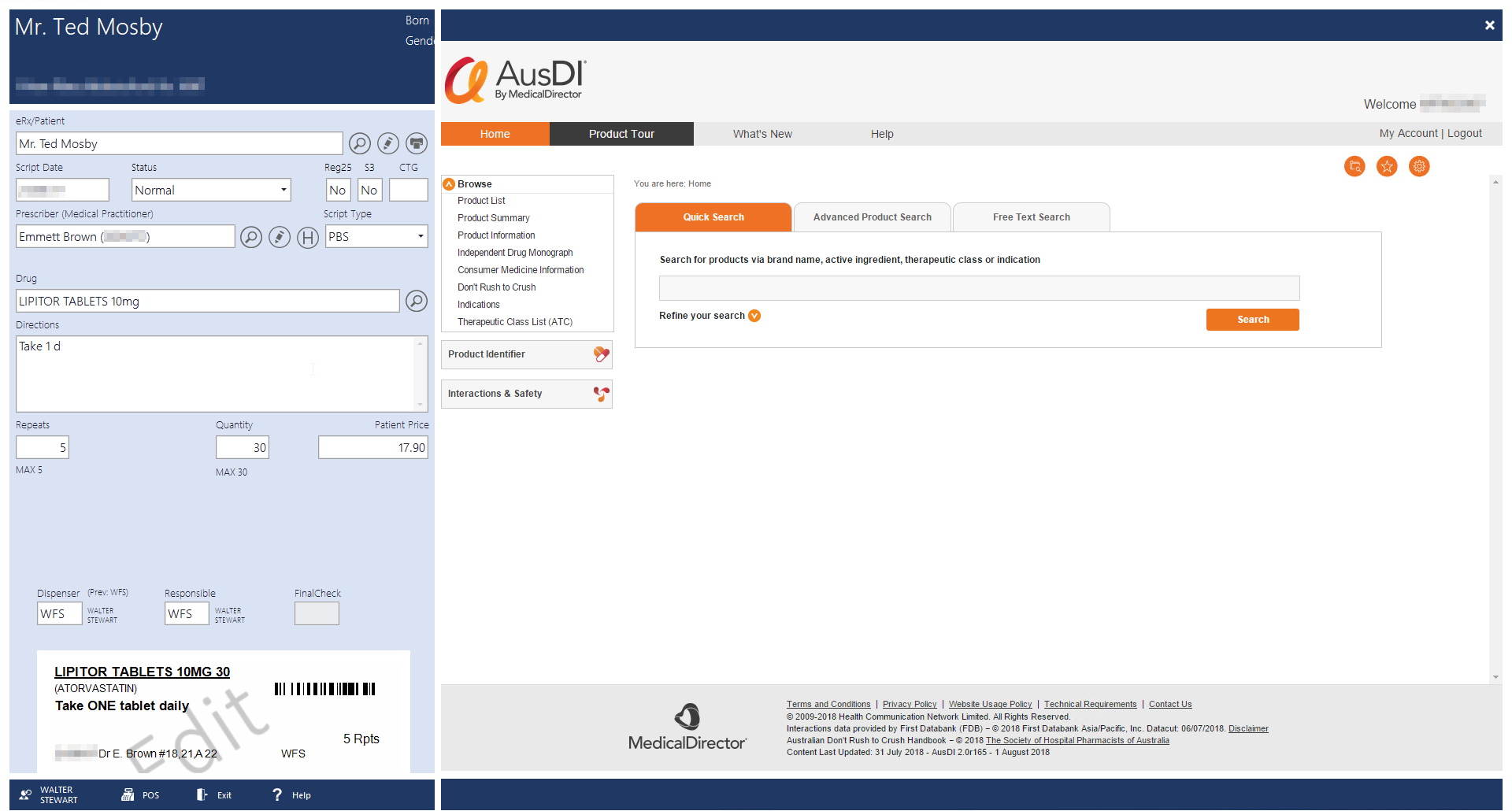Click the orange gear settings icon
This screenshot has height=811, width=1512.
(x=1419, y=166)
